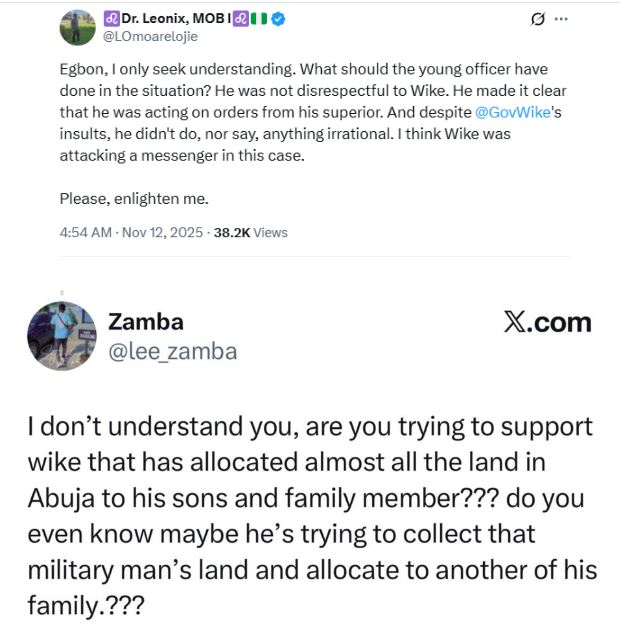Click the Grok icon on the tweet
Screen dimensions: 620x630
538,19
